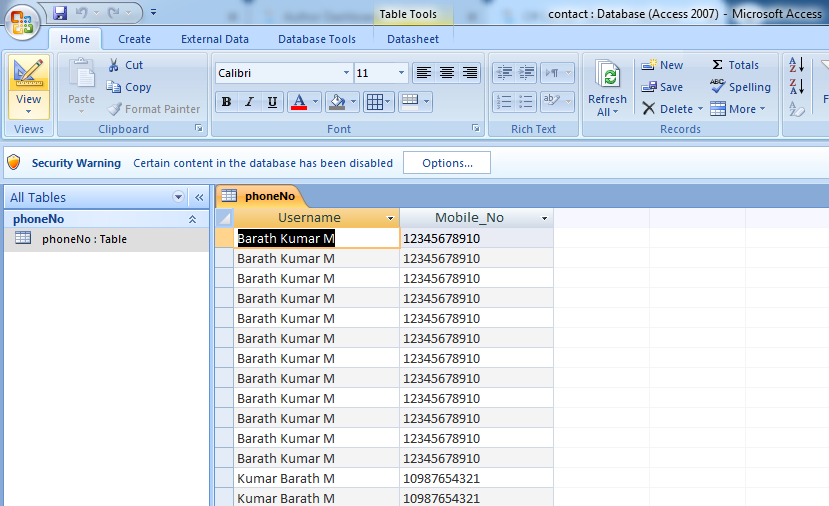Open the External Data tab
Image resolution: width=829 pixels, height=506 pixels.
click(214, 39)
